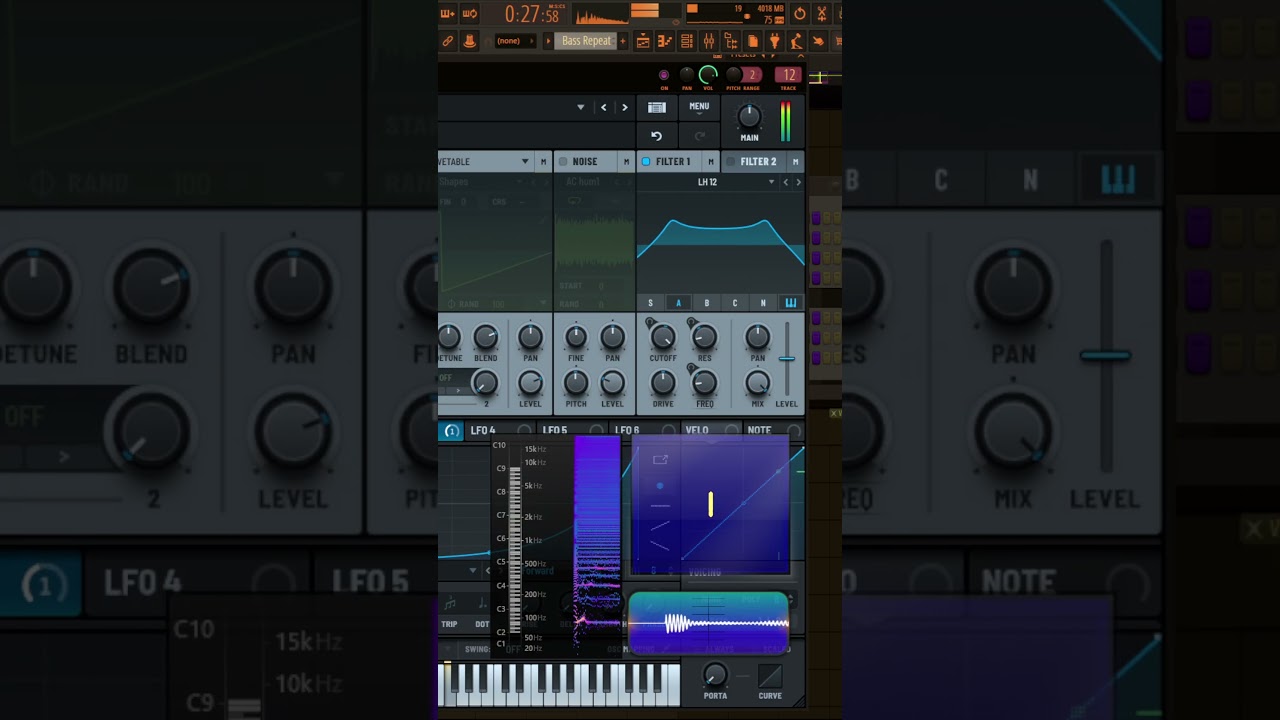
Task: Toggle filter routing N button
Action: 763,302
